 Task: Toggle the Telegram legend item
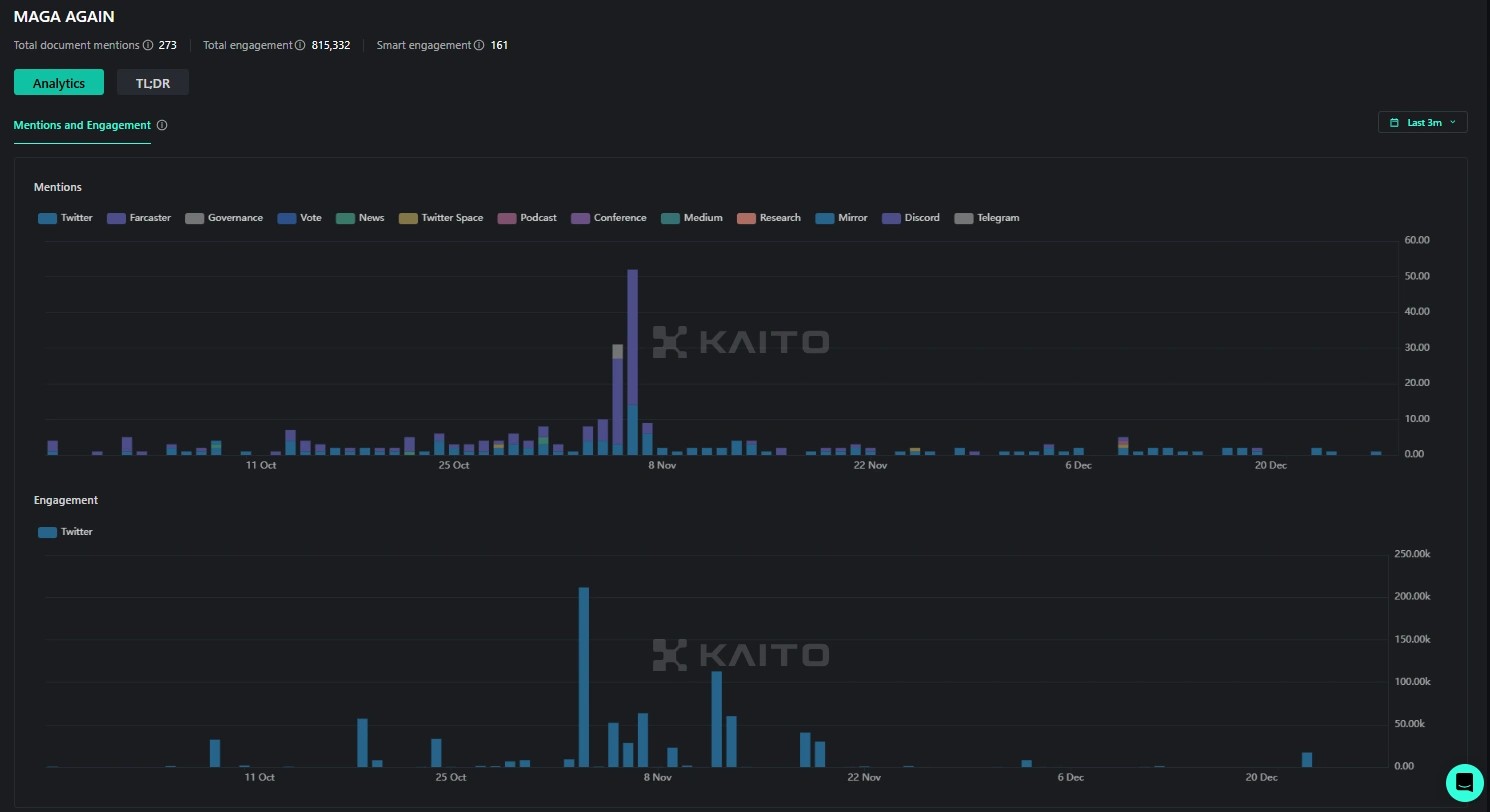987,218
